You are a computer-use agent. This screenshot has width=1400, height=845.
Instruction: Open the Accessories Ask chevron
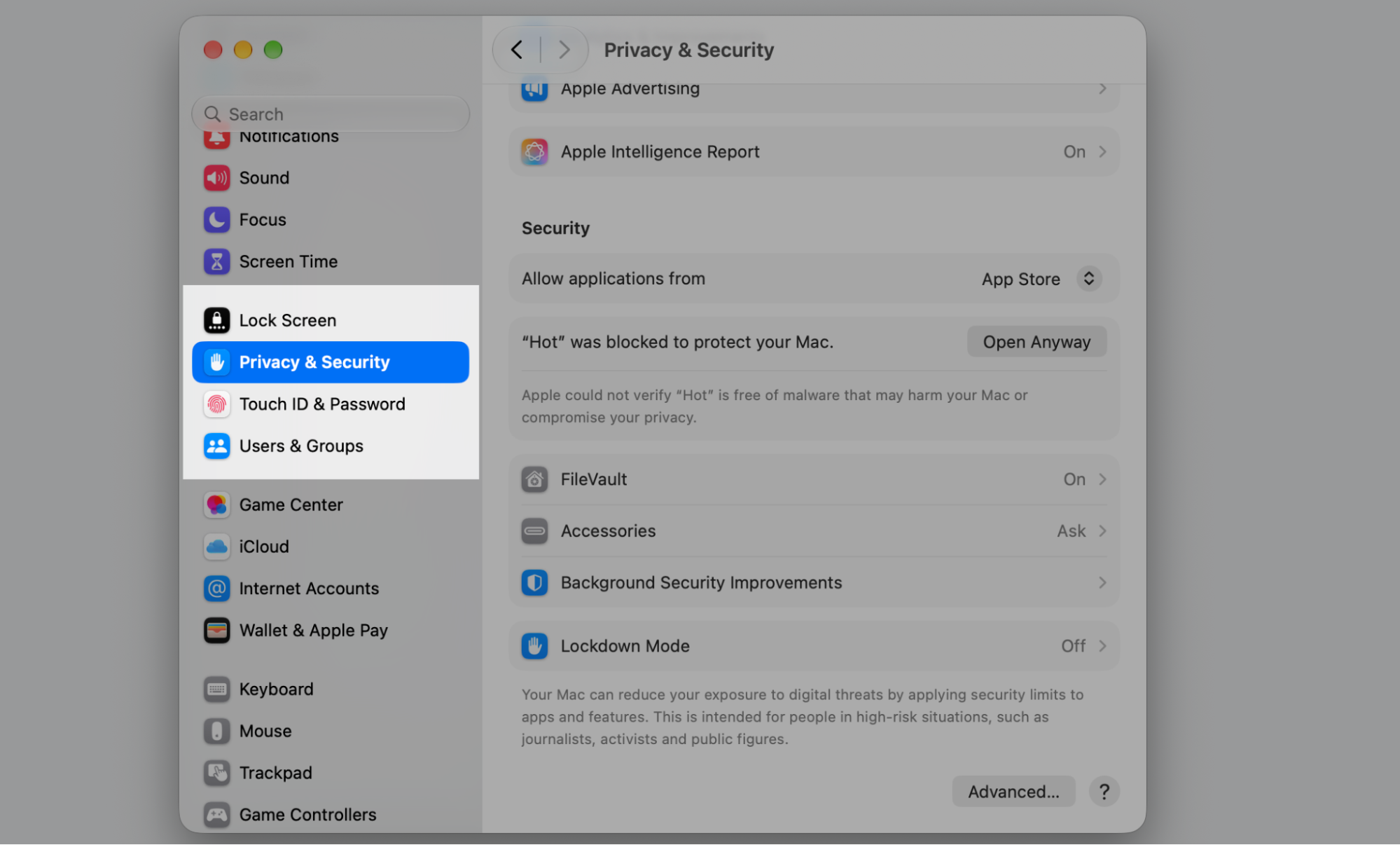1102,531
